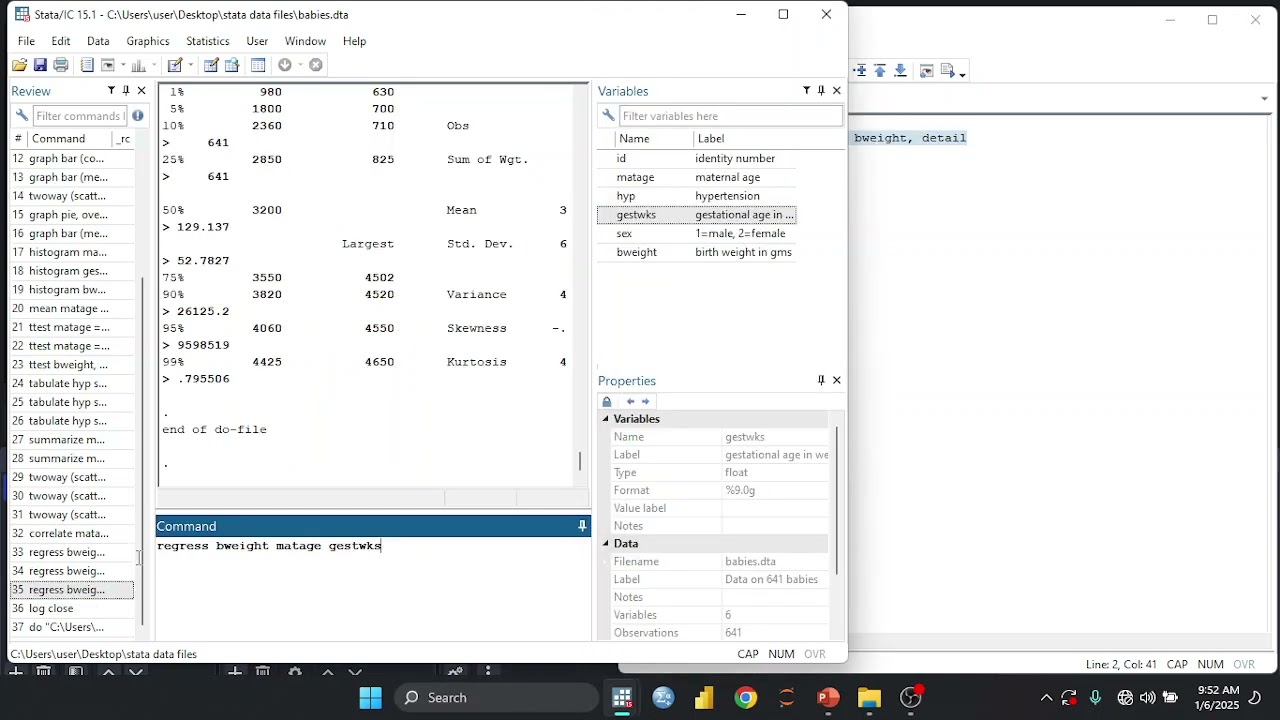The height and width of the screenshot is (720, 1280).
Task: Open the Data Editor (Browse) icon
Action: (x=232, y=65)
